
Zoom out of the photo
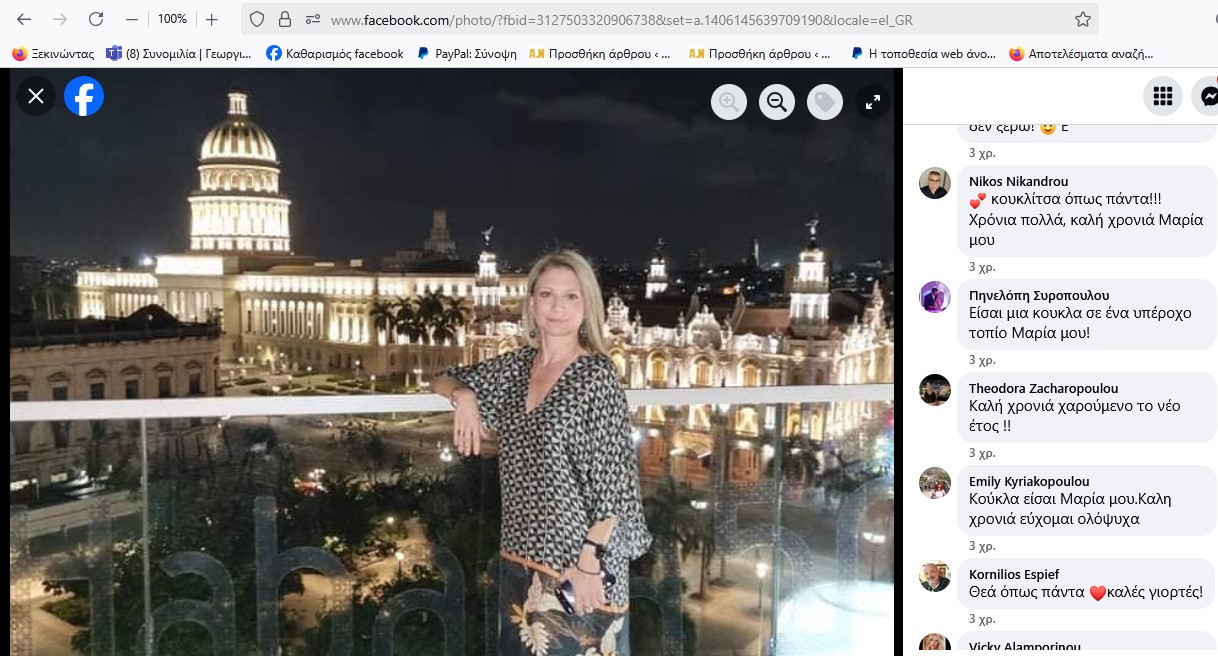(x=777, y=101)
